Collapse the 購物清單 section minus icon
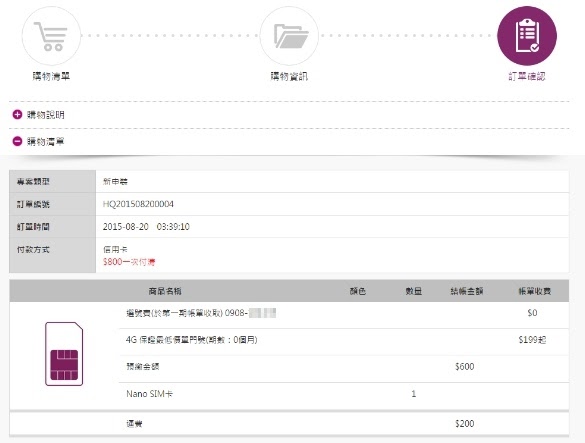This screenshot has height=443, width=585. tap(17, 141)
